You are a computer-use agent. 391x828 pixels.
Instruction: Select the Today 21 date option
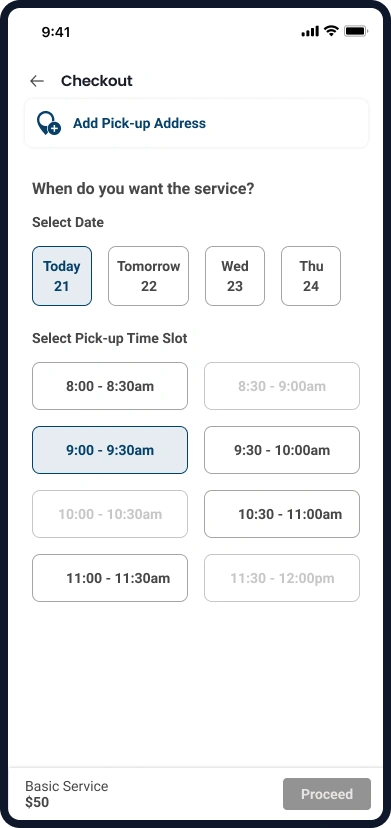pyautogui.click(x=62, y=276)
